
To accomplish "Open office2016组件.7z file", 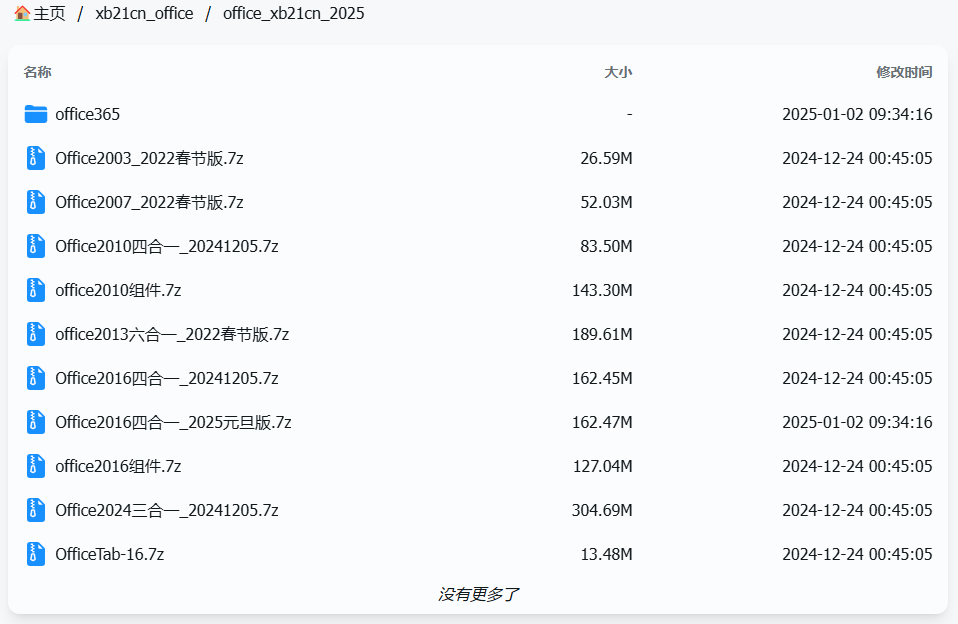I will 118,466.
